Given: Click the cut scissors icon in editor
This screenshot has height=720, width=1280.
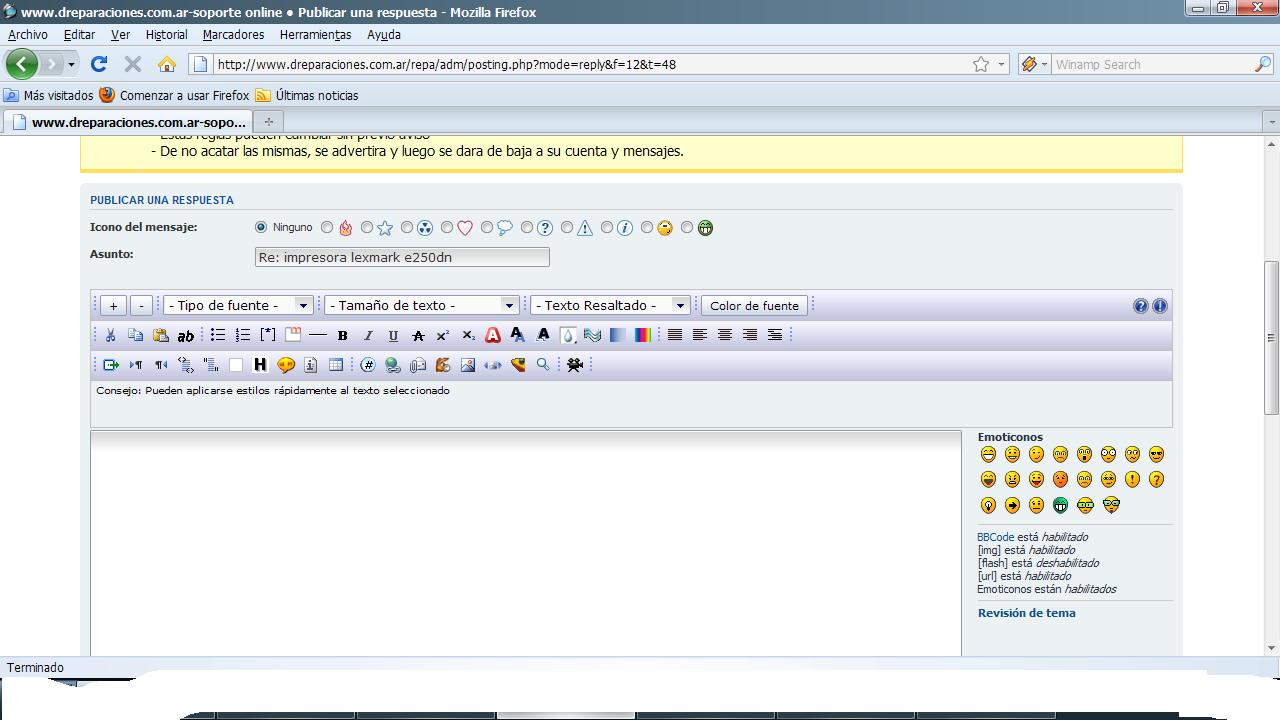Looking at the screenshot, I should pos(110,336).
